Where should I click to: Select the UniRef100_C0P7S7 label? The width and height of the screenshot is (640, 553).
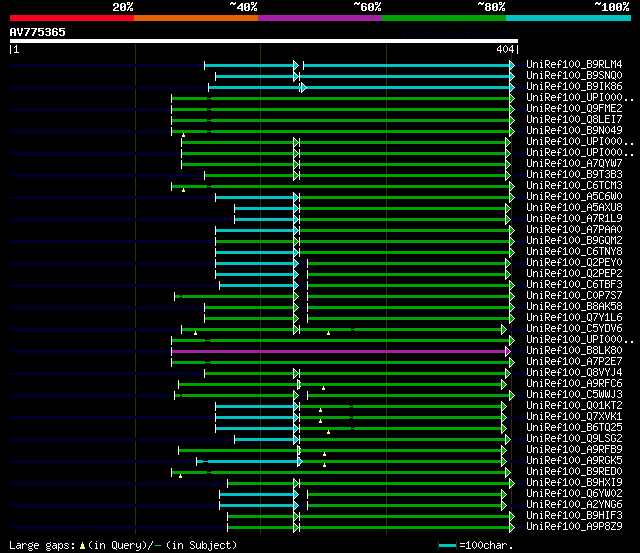click(x=574, y=296)
